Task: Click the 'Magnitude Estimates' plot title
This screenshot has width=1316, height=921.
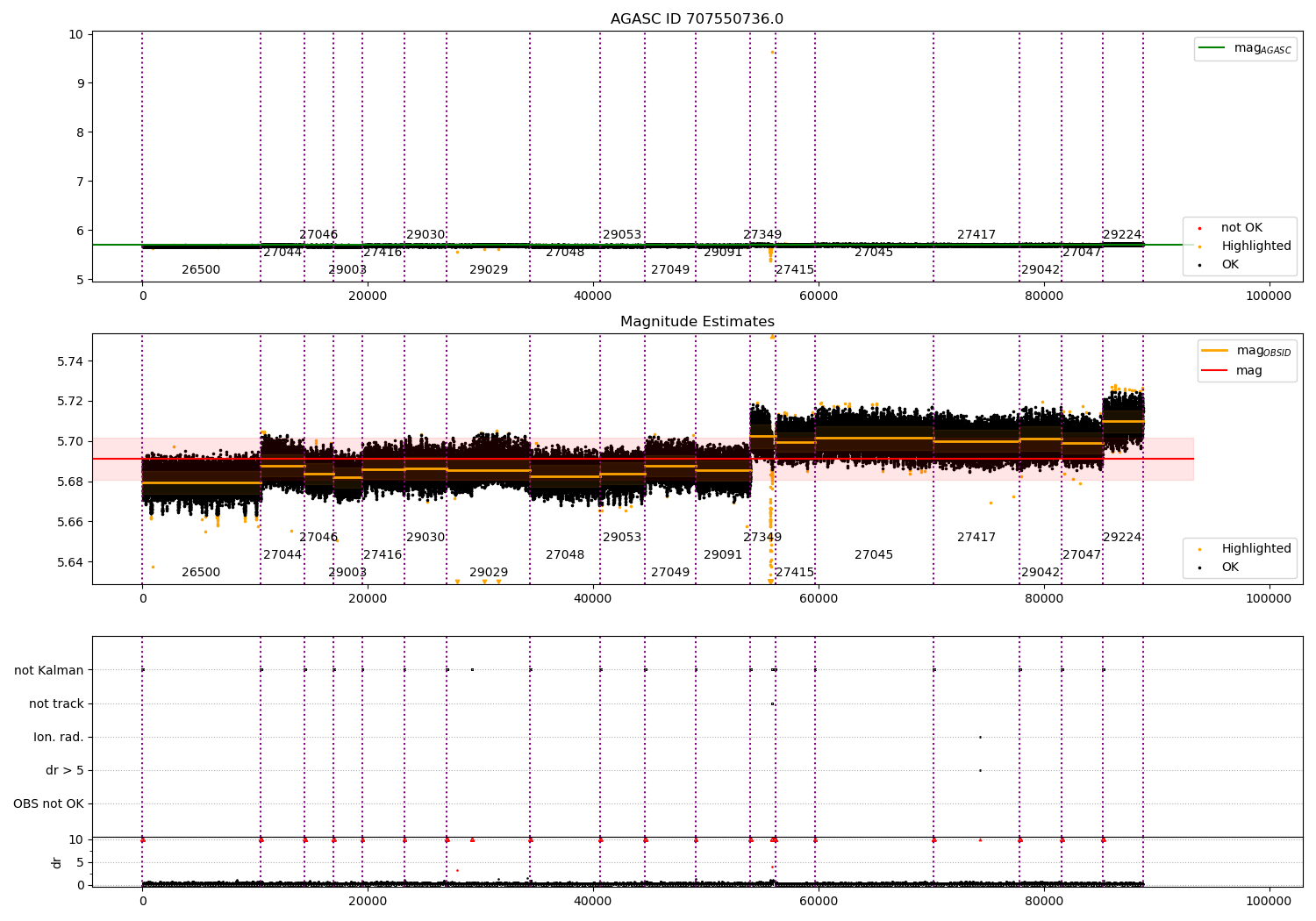Action: (697, 322)
